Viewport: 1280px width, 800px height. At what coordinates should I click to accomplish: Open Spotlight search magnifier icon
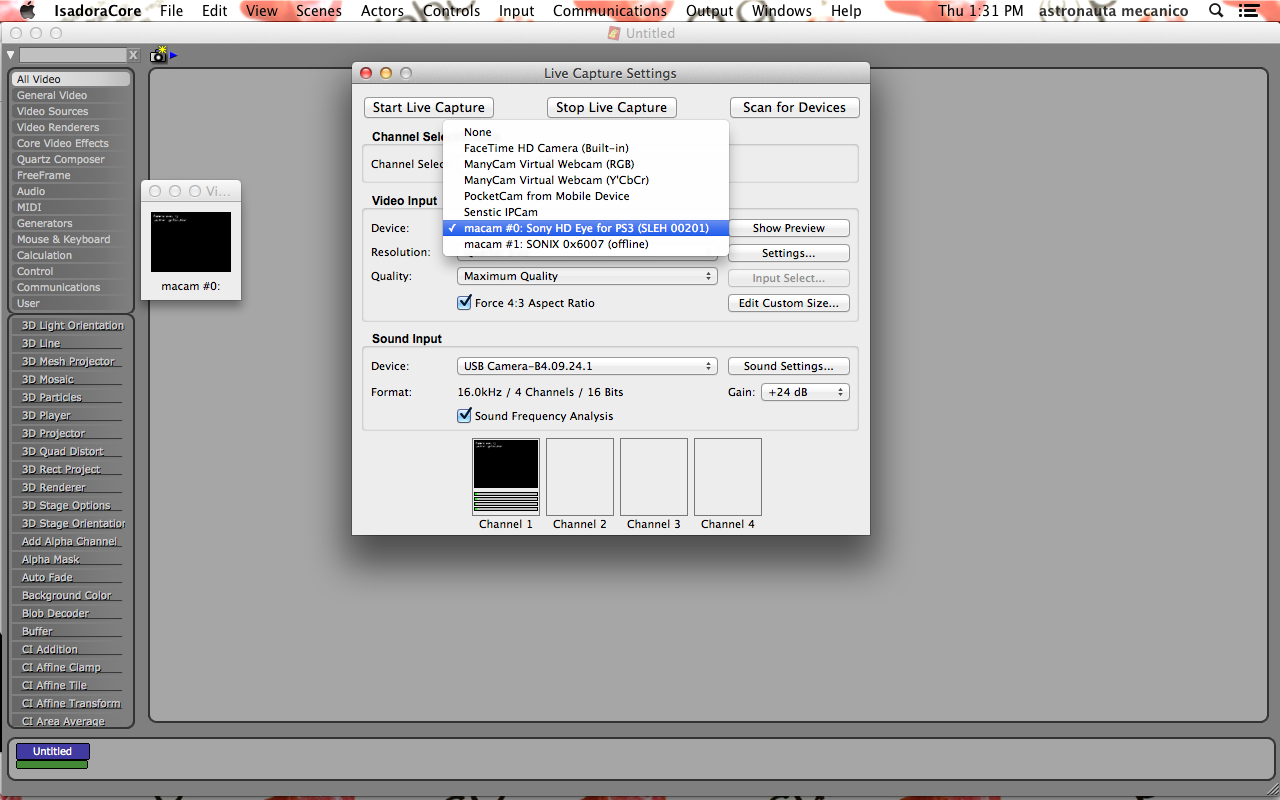point(1216,11)
